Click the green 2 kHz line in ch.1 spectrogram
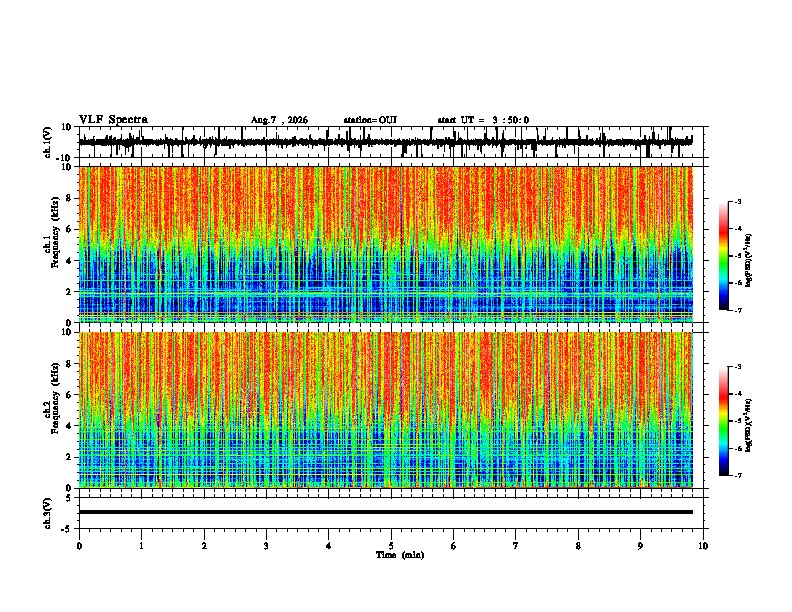The image size is (792, 612). click(386, 293)
